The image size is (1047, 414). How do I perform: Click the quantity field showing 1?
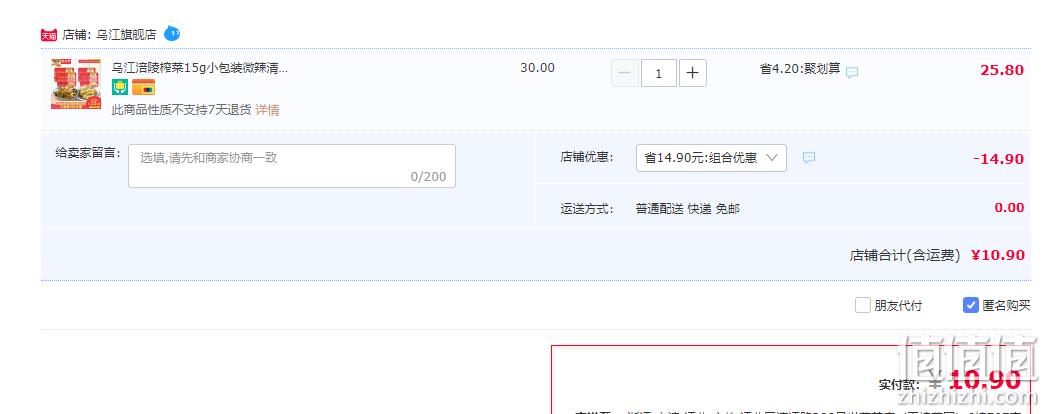coord(659,73)
